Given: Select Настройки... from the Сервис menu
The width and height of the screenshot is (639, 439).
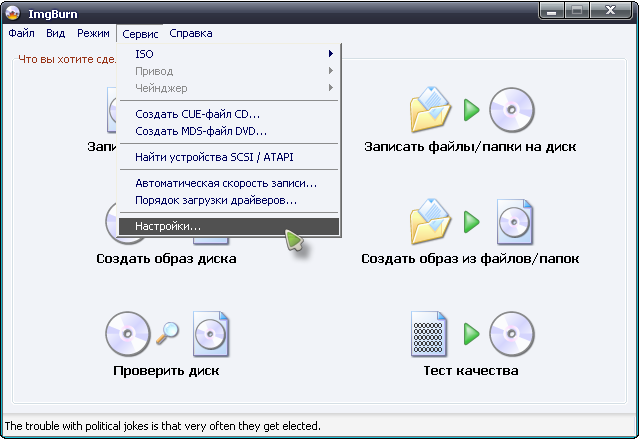Looking at the screenshot, I should (x=168, y=227).
